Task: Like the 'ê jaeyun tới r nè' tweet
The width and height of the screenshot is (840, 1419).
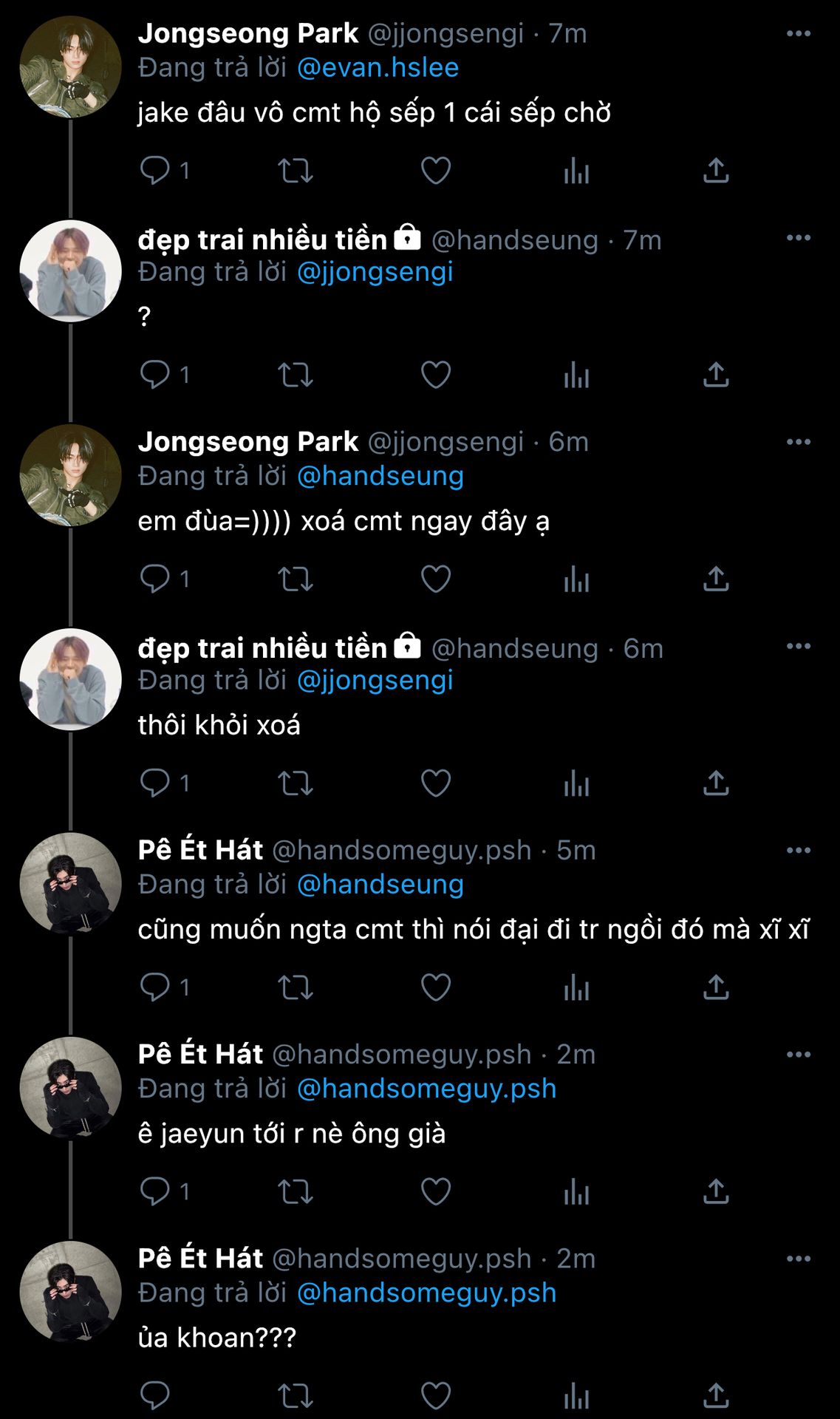Action: tap(436, 1191)
